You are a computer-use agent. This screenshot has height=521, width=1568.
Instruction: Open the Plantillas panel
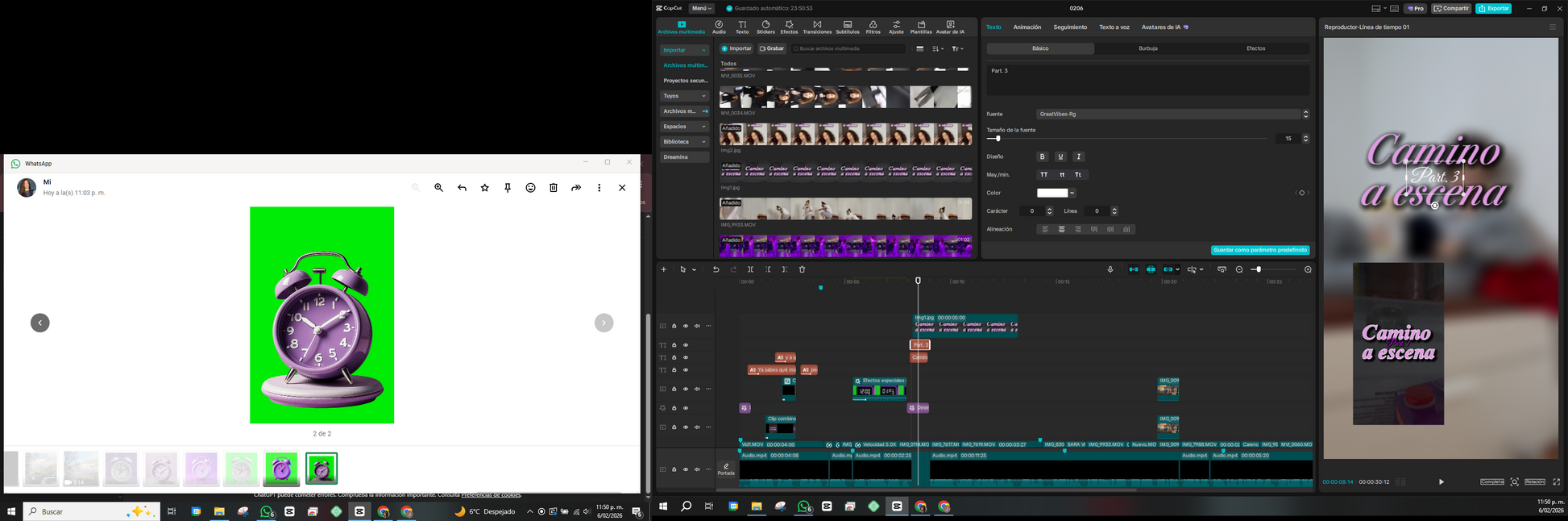pos(921,27)
